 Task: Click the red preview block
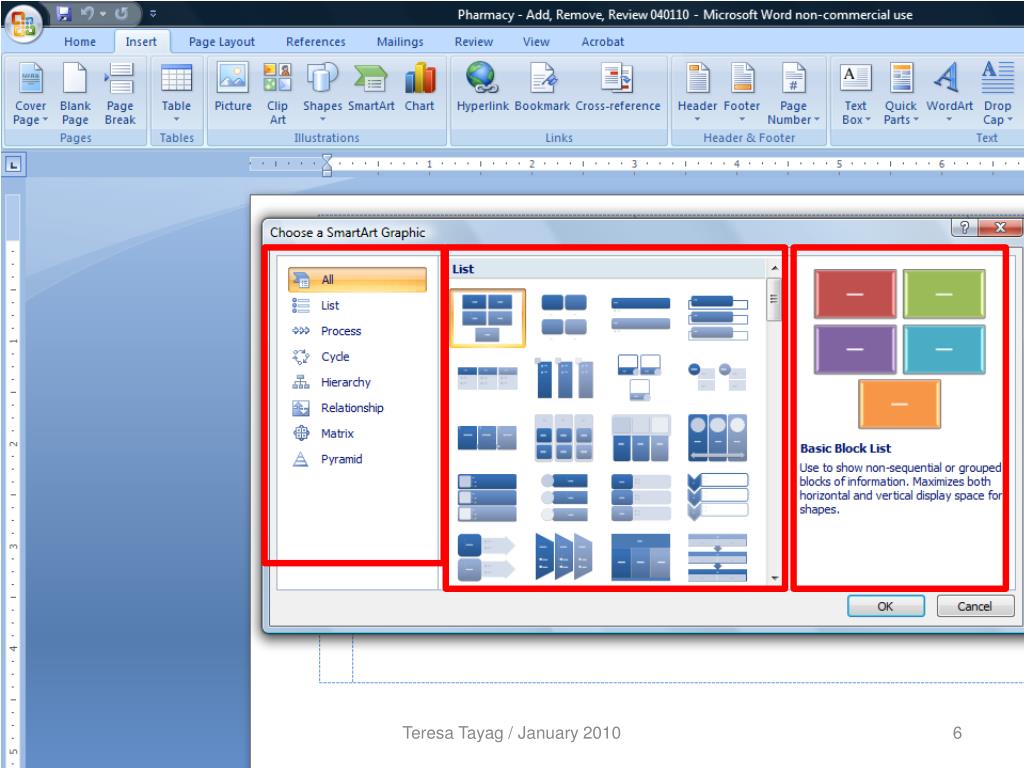[x=855, y=295]
